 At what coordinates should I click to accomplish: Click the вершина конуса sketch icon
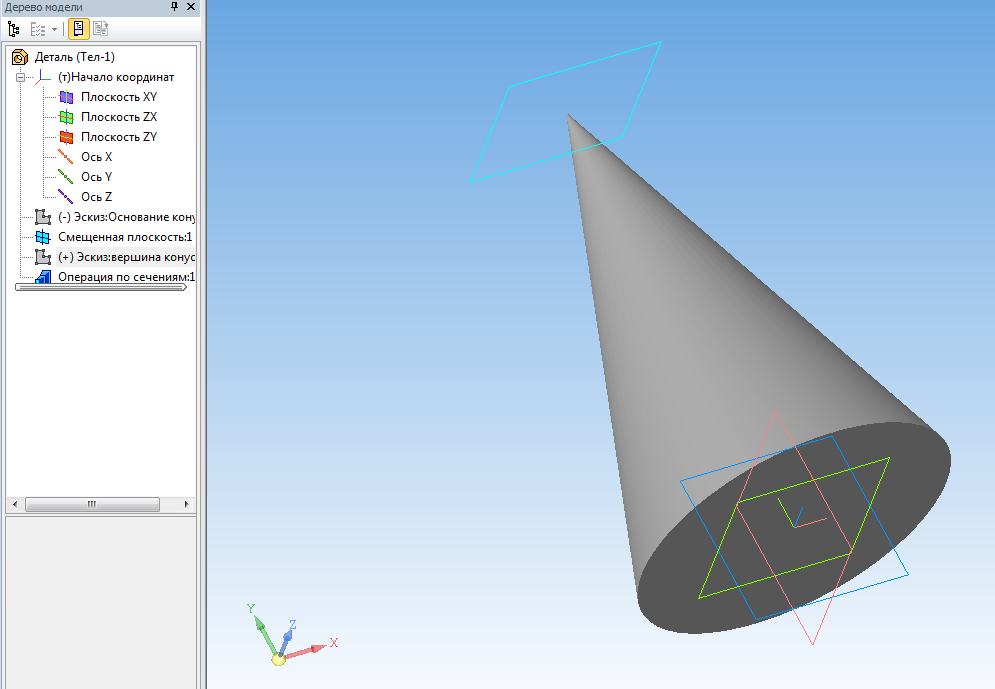43,257
